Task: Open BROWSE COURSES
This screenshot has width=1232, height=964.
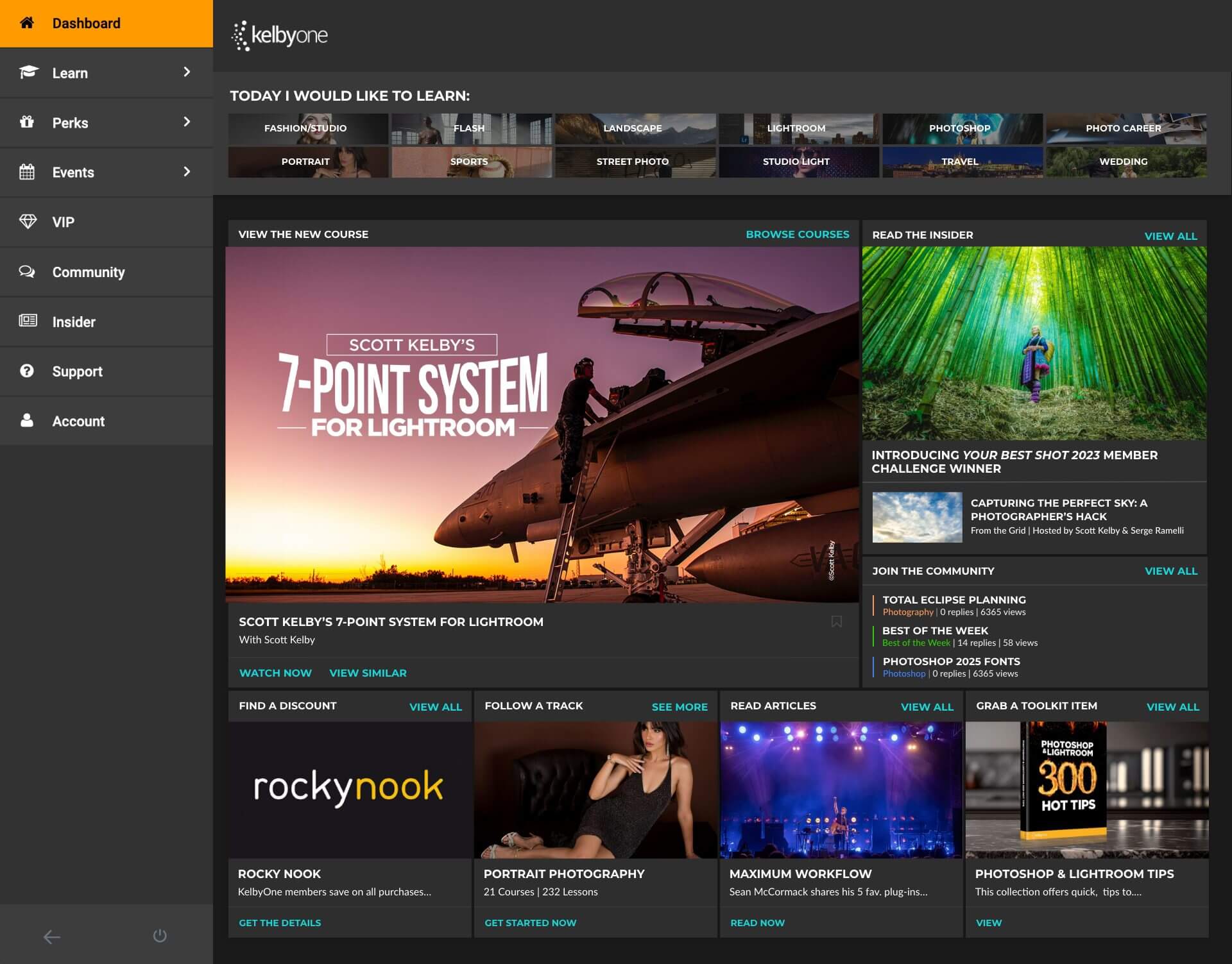Action: tap(798, 234)
